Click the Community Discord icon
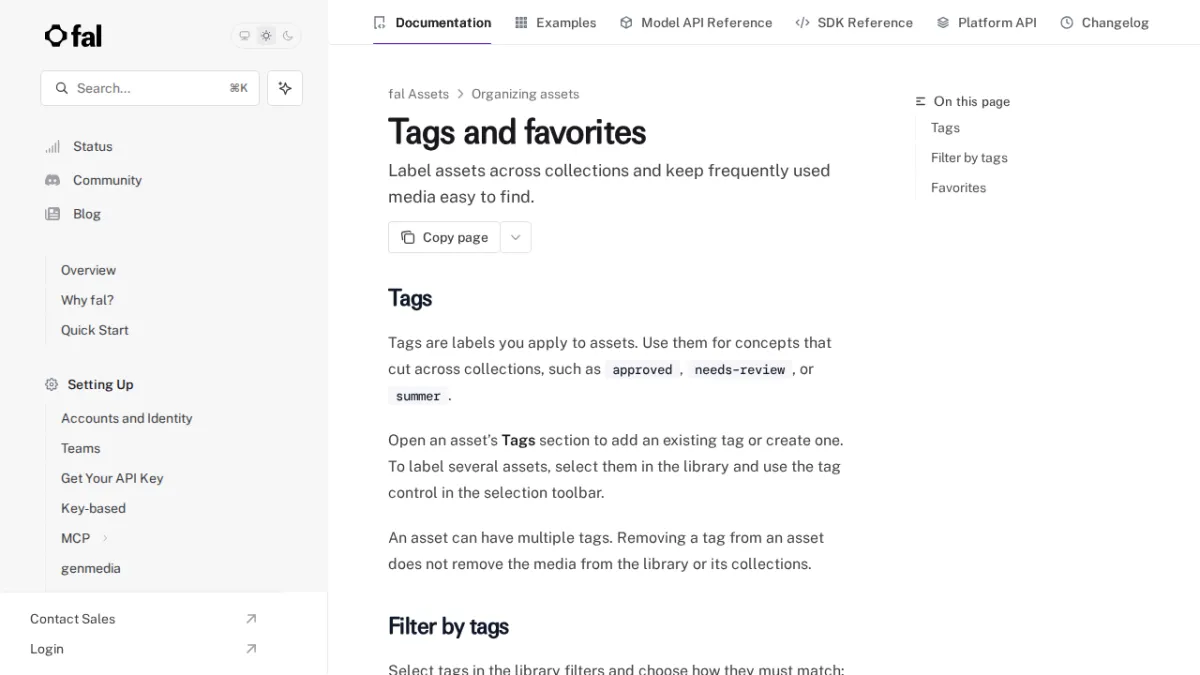This screenshot has height=675, width=1200. coord(52,180)
